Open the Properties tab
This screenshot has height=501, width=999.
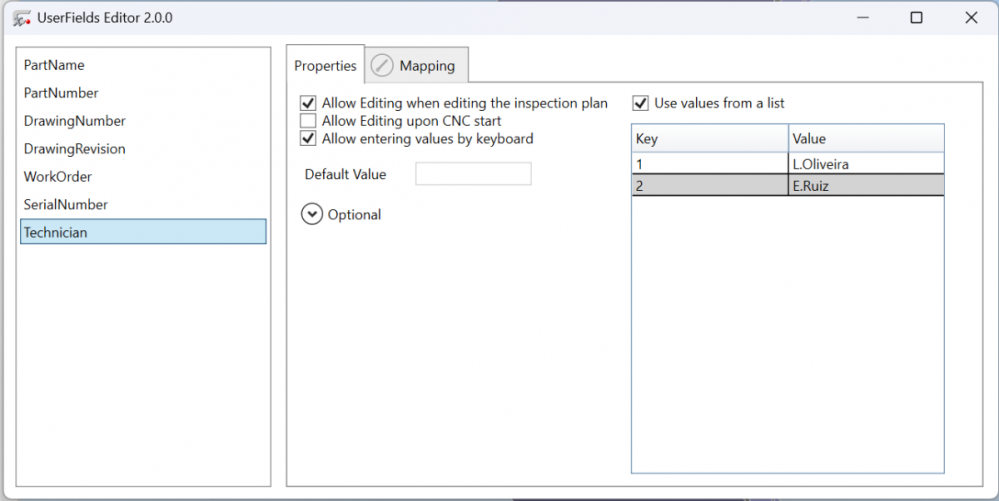325,65
